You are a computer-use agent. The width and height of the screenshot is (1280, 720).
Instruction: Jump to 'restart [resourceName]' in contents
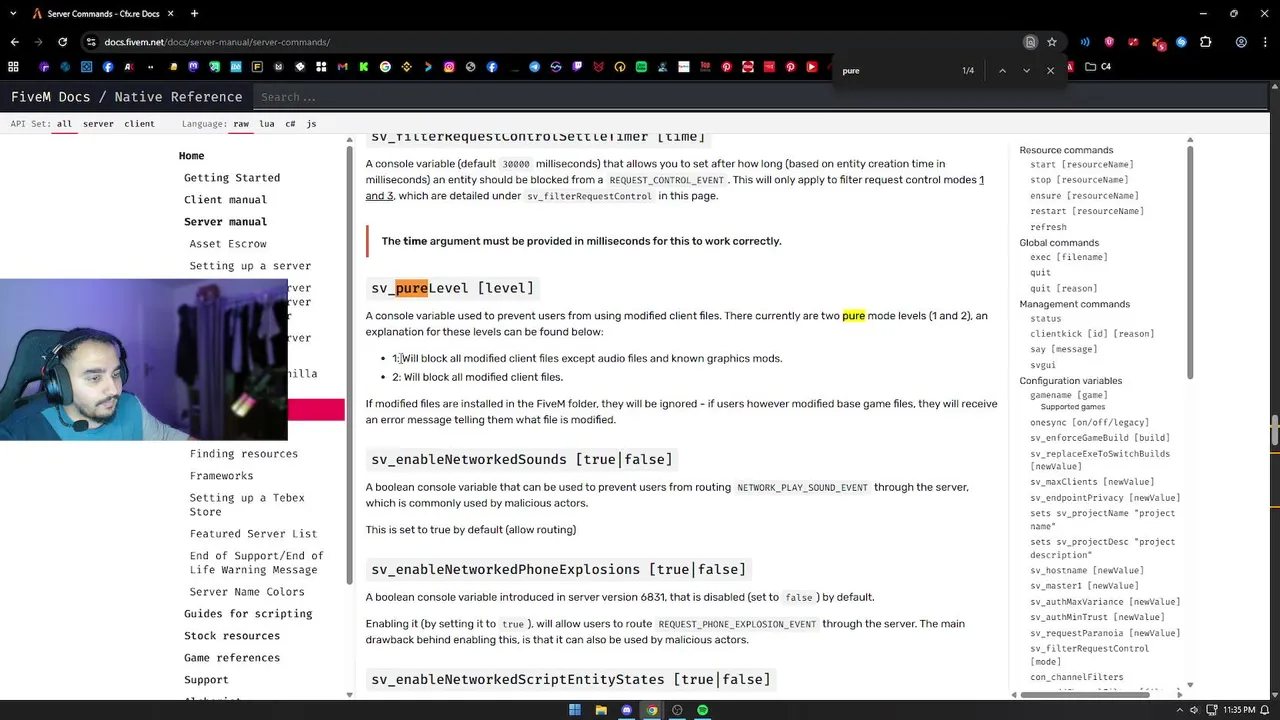pyautogui.click(x=1087, y=211)
